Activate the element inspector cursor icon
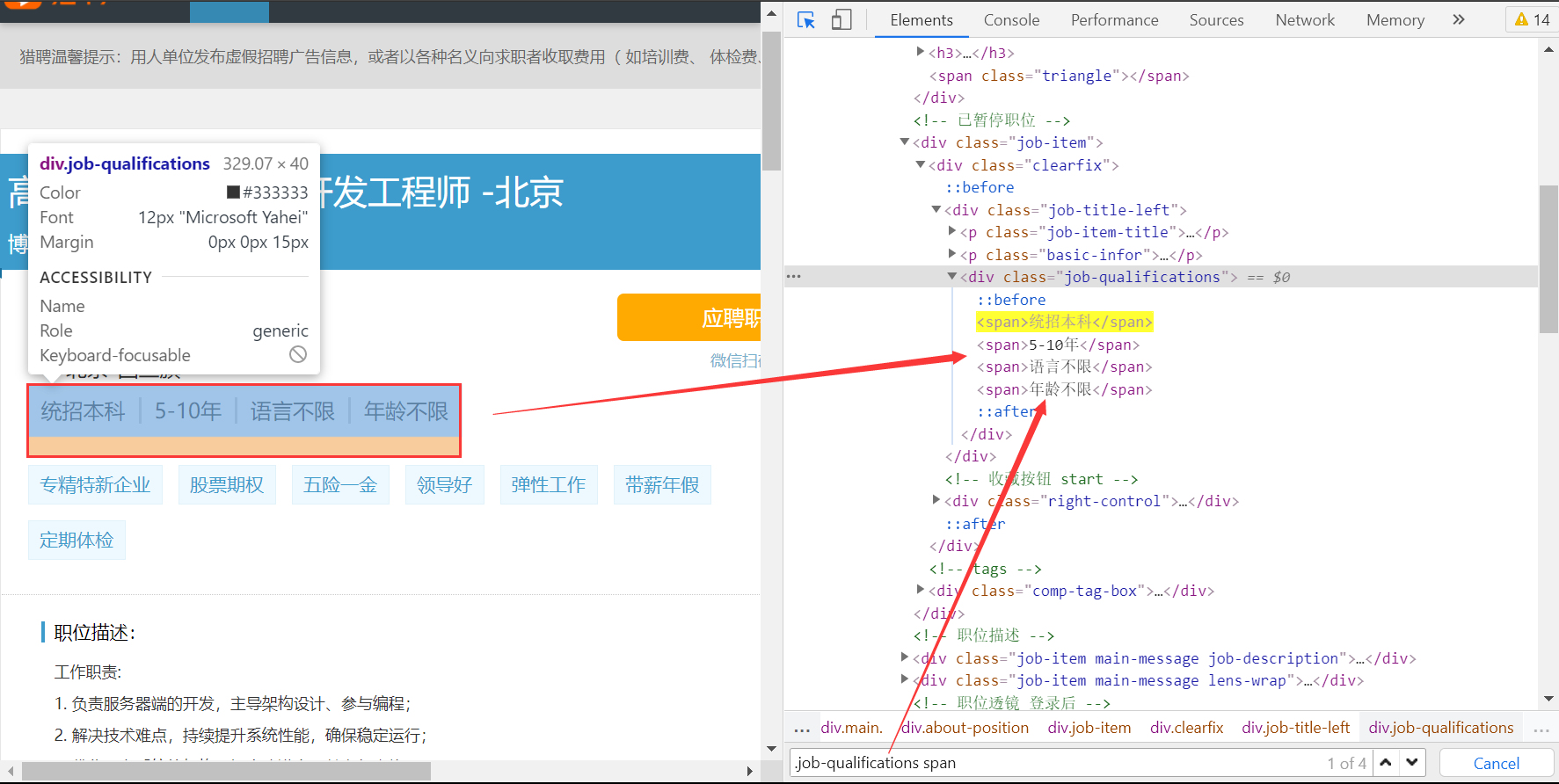The height and width of the screenshot is (784, 1559). tap(805, 19)
